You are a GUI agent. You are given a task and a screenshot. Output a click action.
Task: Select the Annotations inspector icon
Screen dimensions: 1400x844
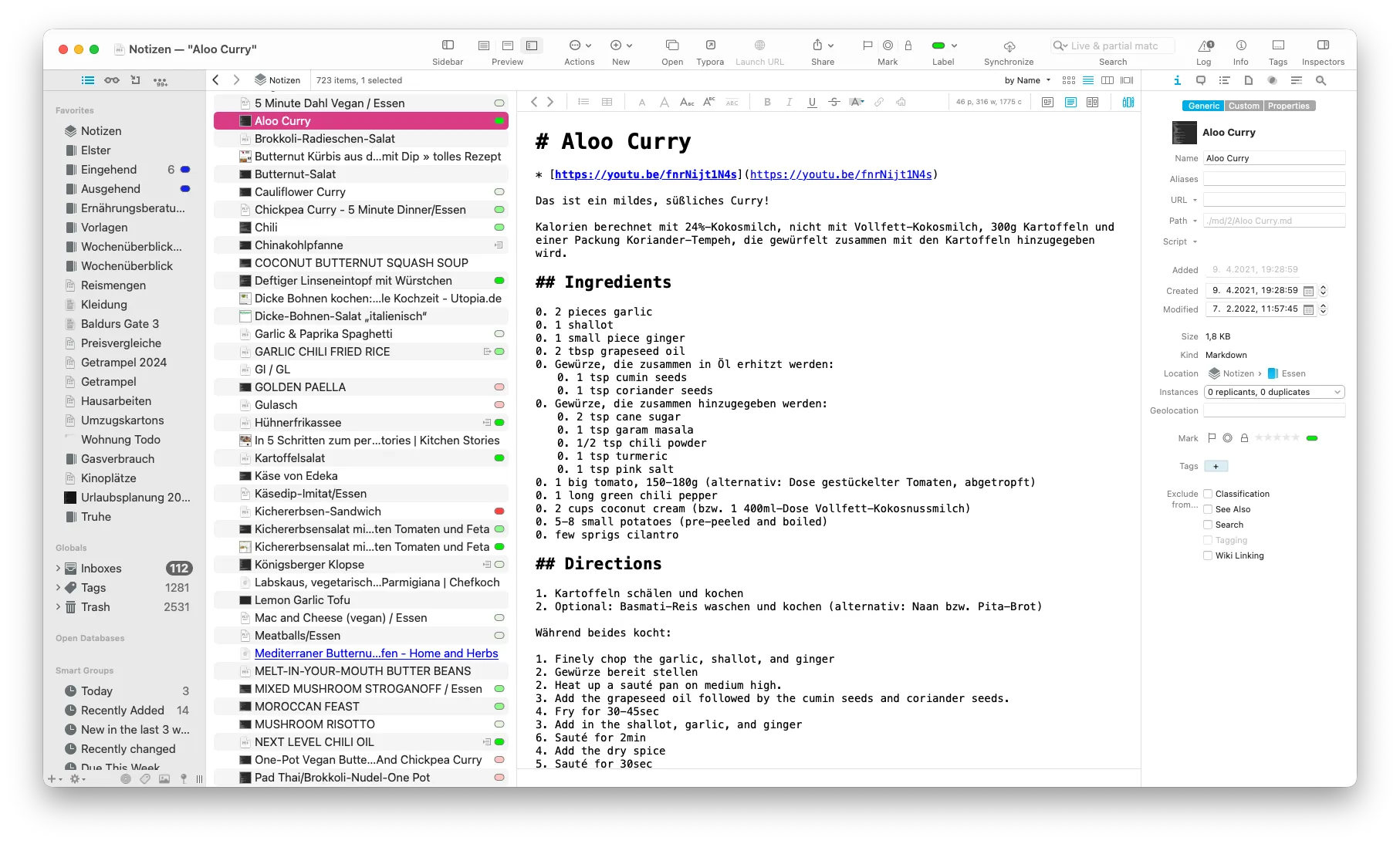[1201, 80]
